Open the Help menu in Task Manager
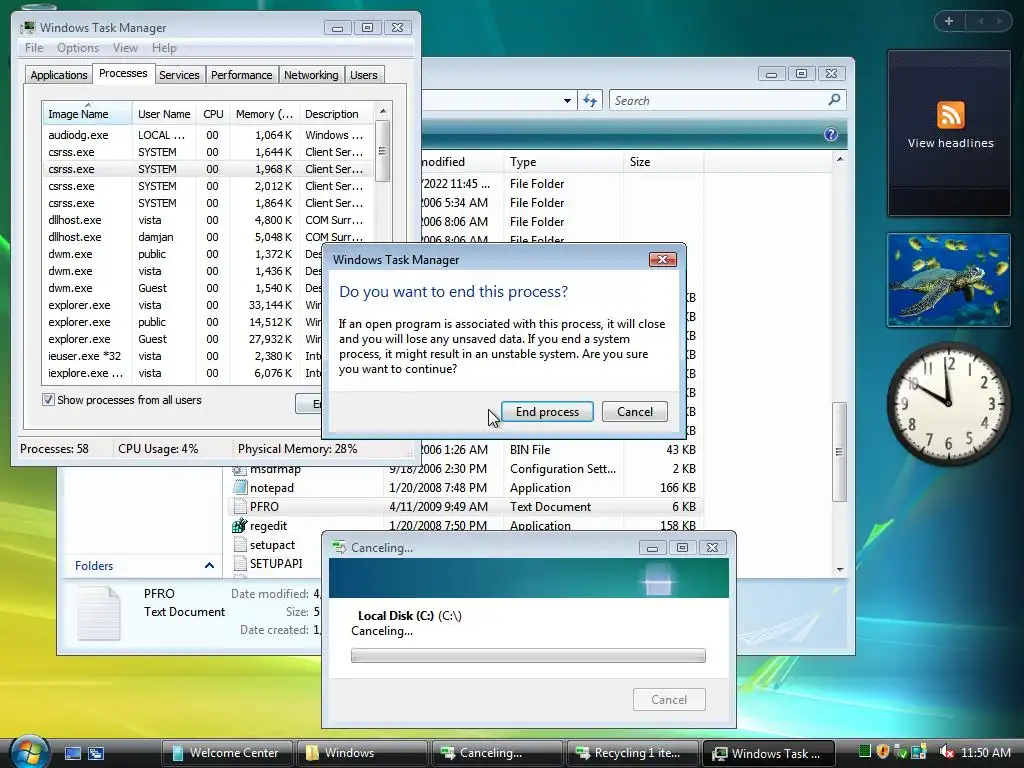The image size is (1024, 768). coord(164,48)
